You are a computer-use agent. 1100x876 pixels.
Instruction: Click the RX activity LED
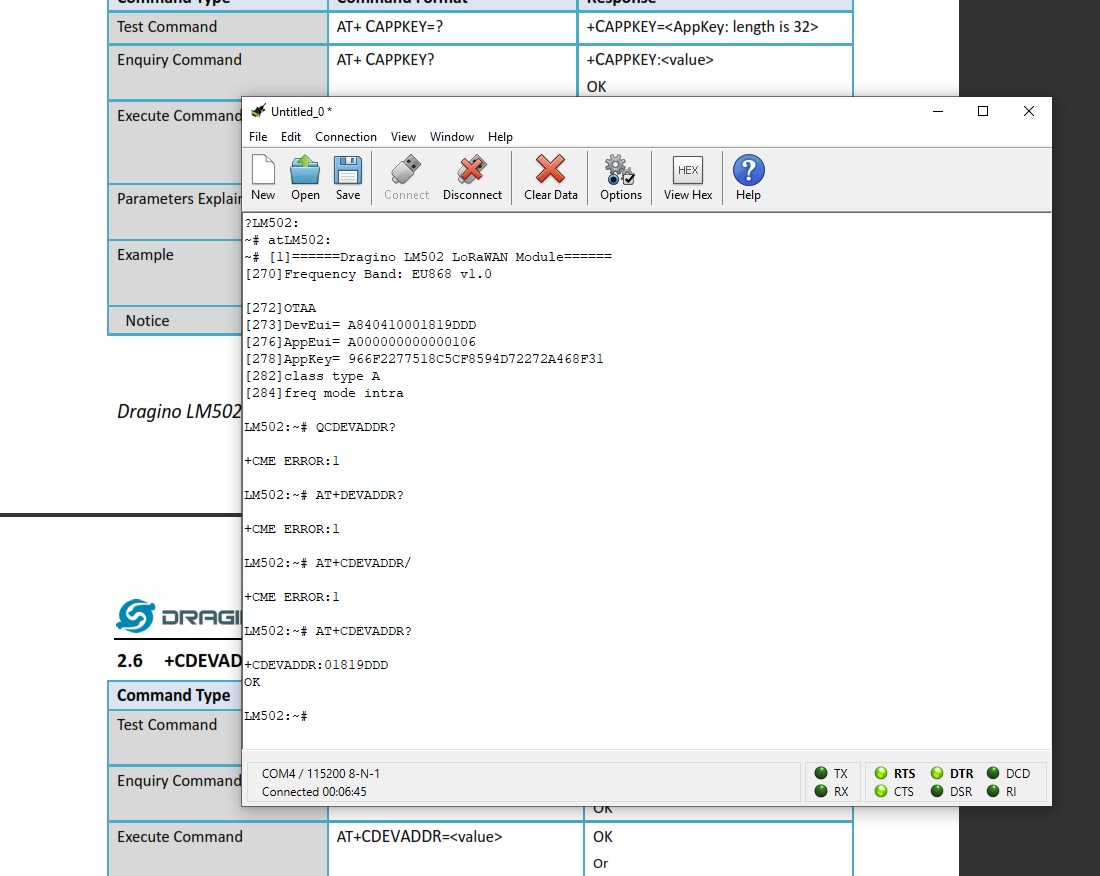coord(821,791)
